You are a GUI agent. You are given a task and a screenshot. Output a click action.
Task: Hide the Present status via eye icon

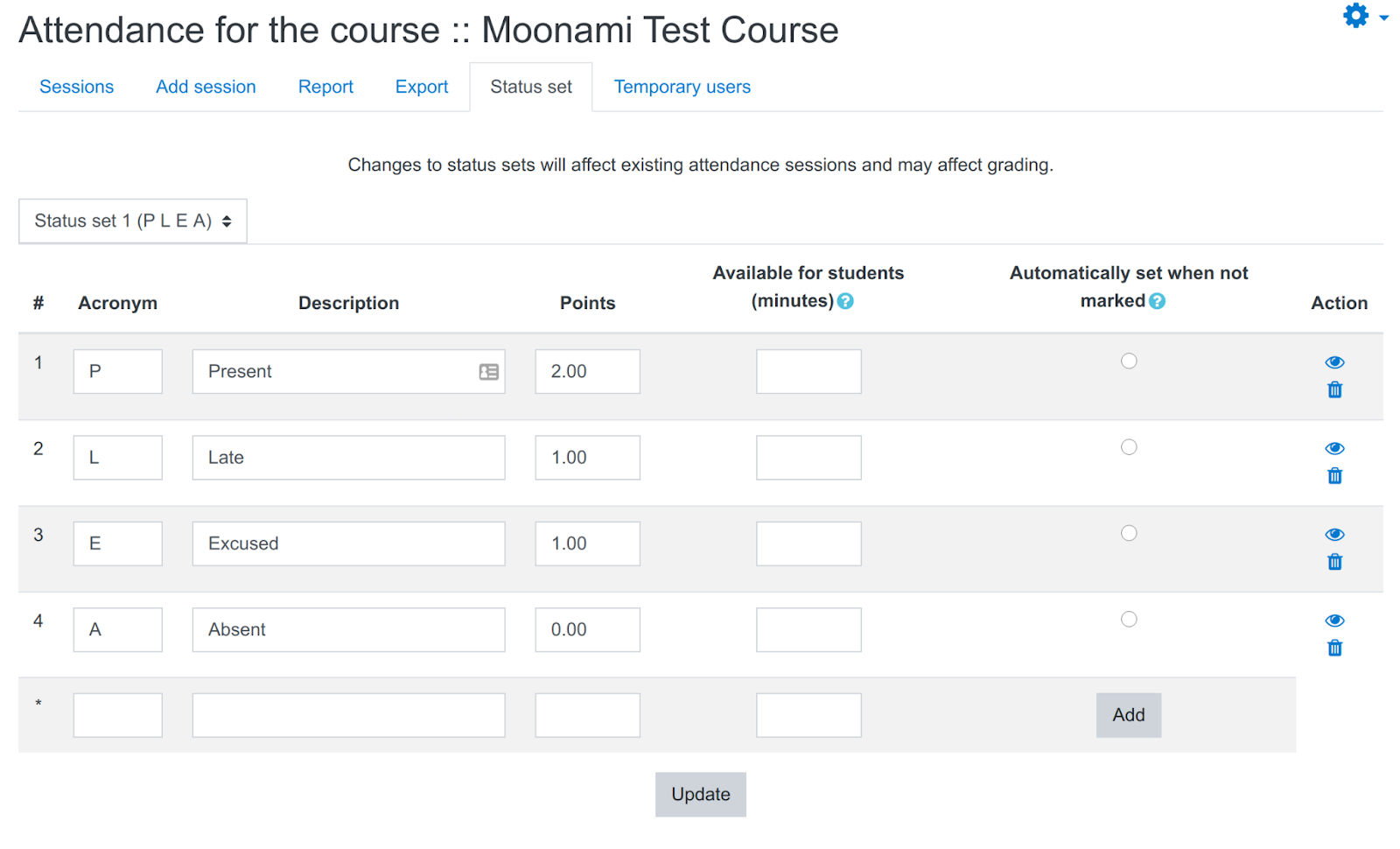pyautogui.click(x=1334, y=361)
